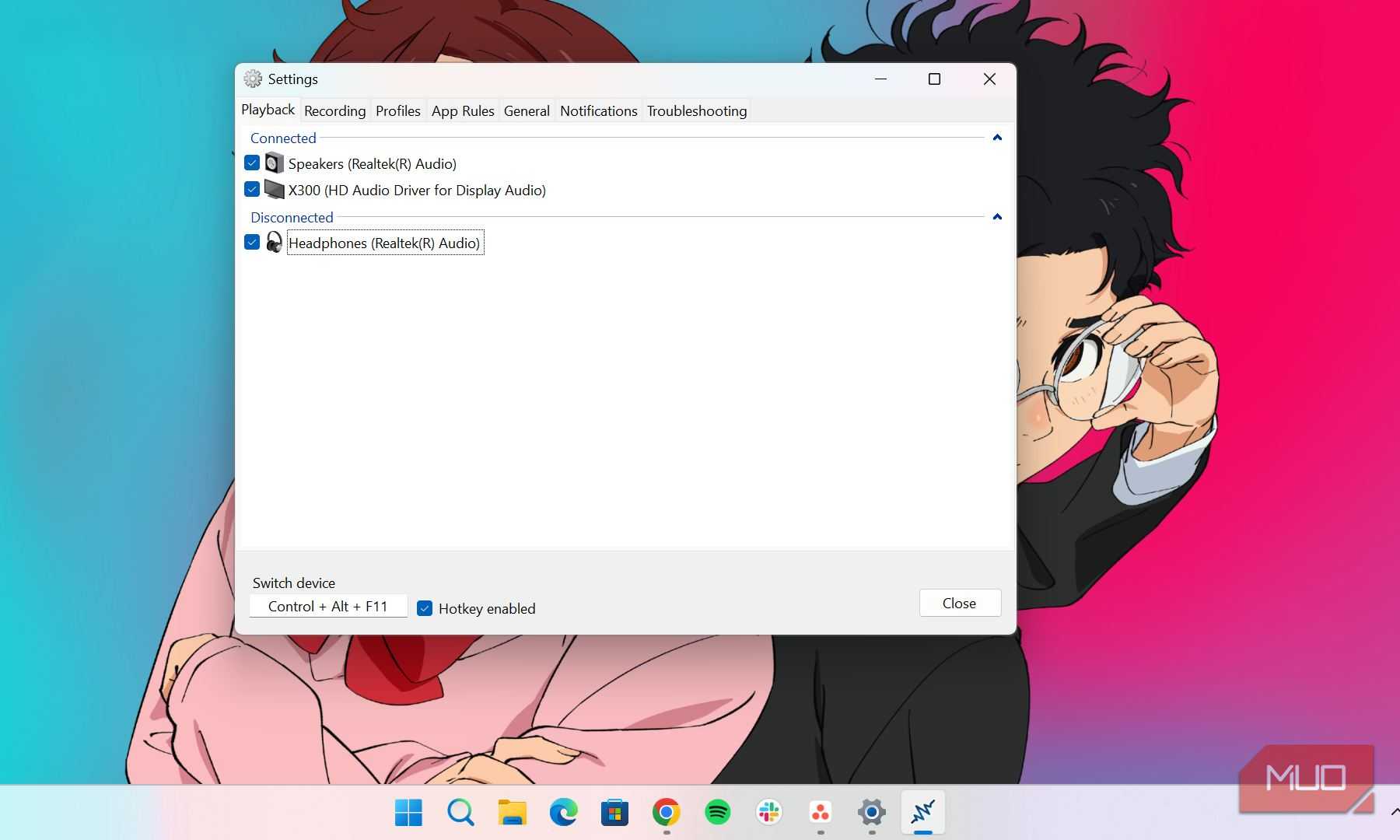Select Headphones (Realtek(R) Audio) row text
The image size is (1400, 840).
tap(385, 243)
